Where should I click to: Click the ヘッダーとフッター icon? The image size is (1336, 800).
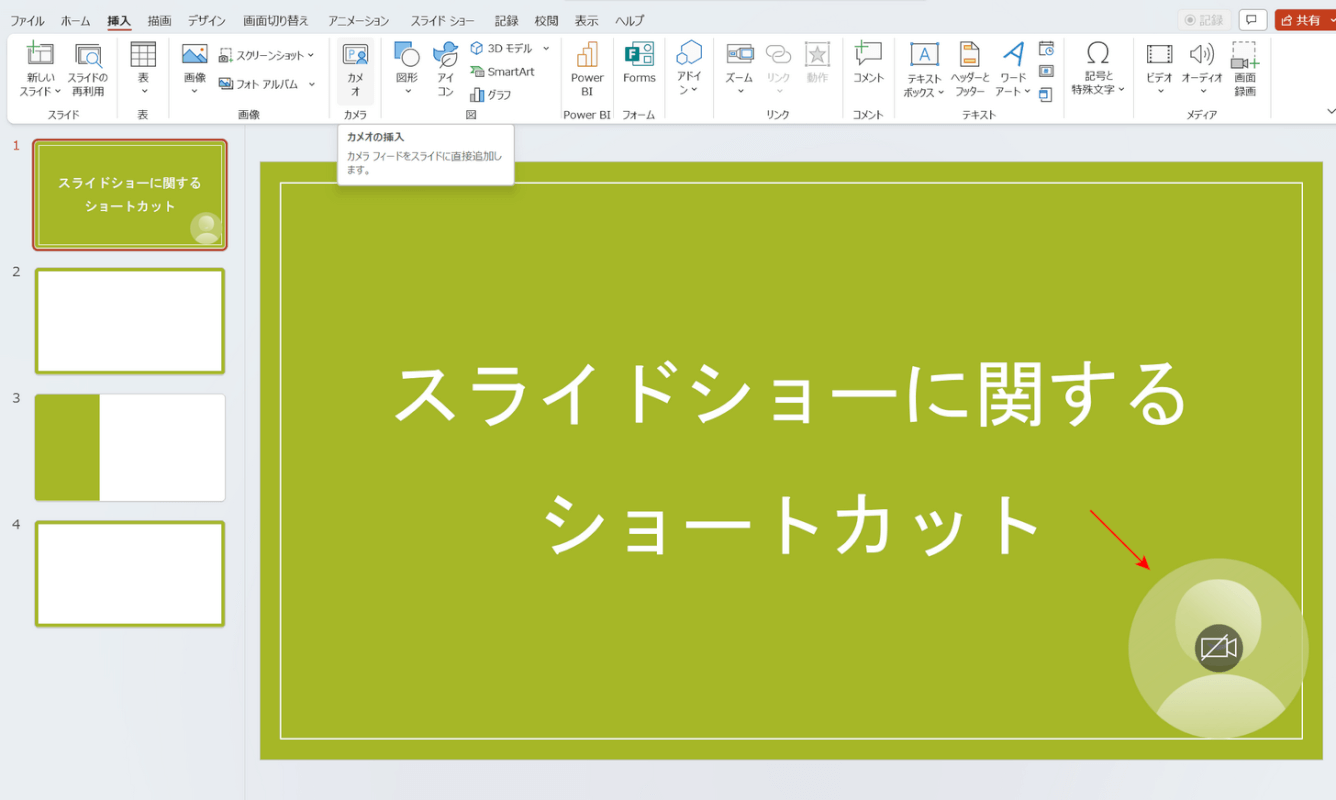pyautogui.click(x=969, y=54)
